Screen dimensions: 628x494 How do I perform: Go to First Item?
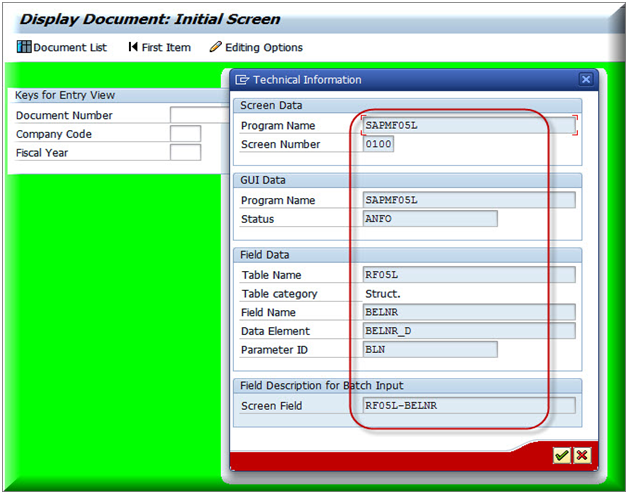159,47
